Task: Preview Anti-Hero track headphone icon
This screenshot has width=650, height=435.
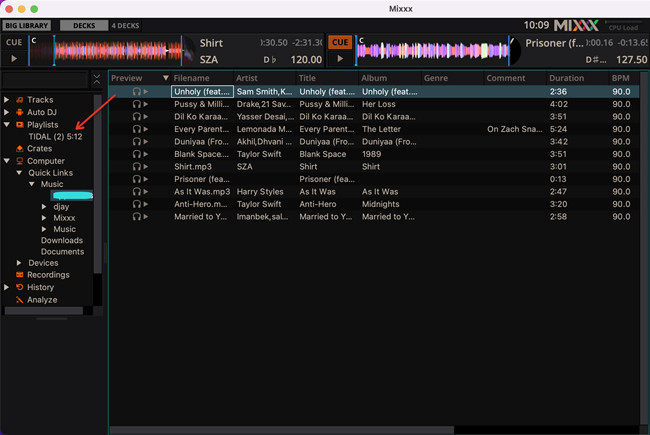Action: [x=136, y=204]
